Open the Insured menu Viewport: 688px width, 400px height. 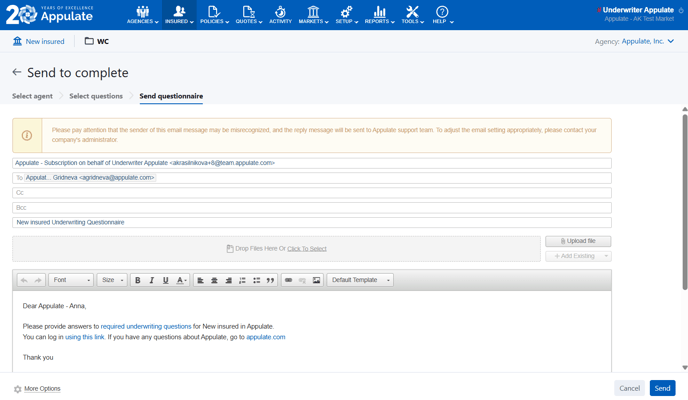click(179, 15)
